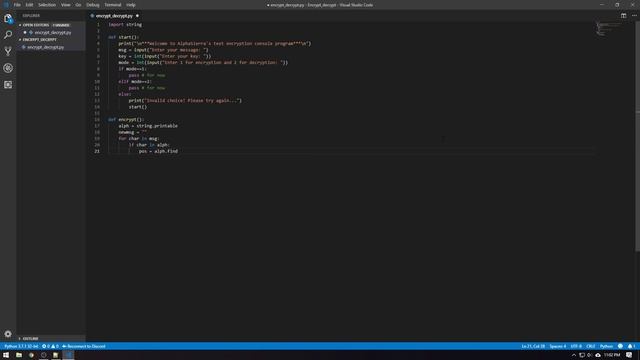This screenshot has height=360, width=640.
Task: Click Reconnect to Discord in status bar
Action: [x=84, y=346]
